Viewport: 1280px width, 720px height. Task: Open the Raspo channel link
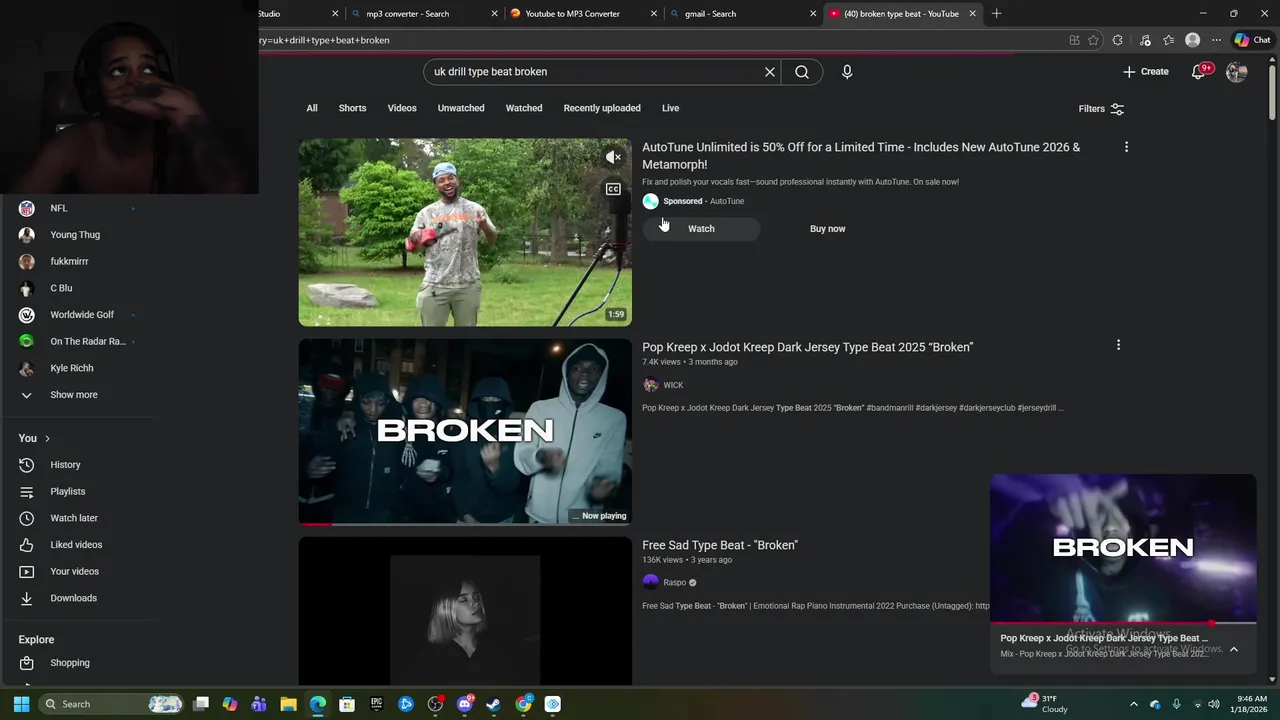click(675, 583)
